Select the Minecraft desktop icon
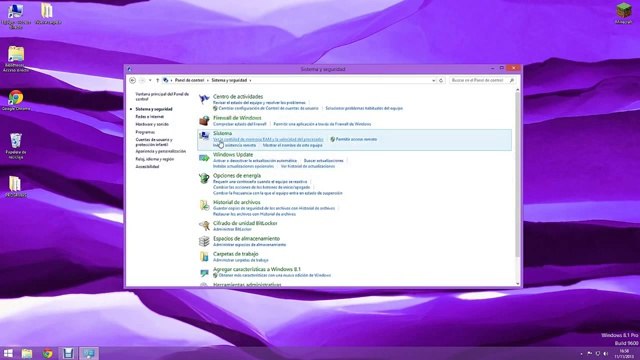Viewport: 640px width, 360px height. click(x=624, y=13)
